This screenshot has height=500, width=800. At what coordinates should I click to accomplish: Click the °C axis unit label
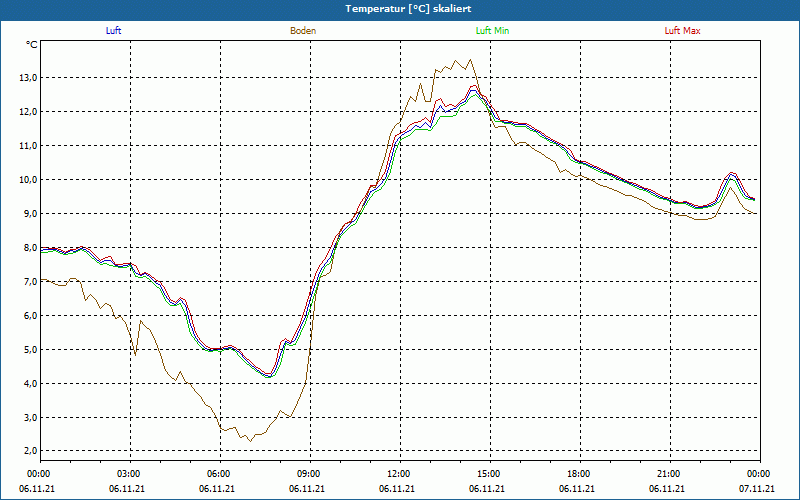pos(32,45)
